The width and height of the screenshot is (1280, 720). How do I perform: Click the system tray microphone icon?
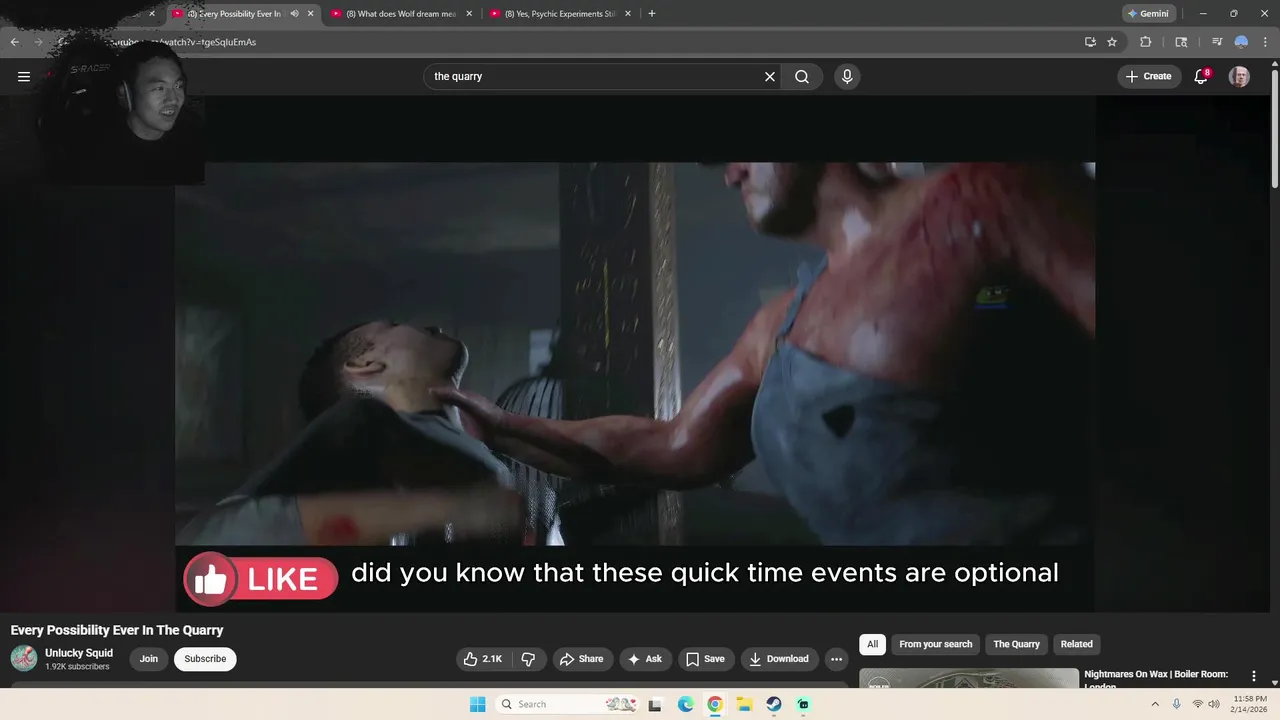pyautogui.click(x=1176, y=704)
